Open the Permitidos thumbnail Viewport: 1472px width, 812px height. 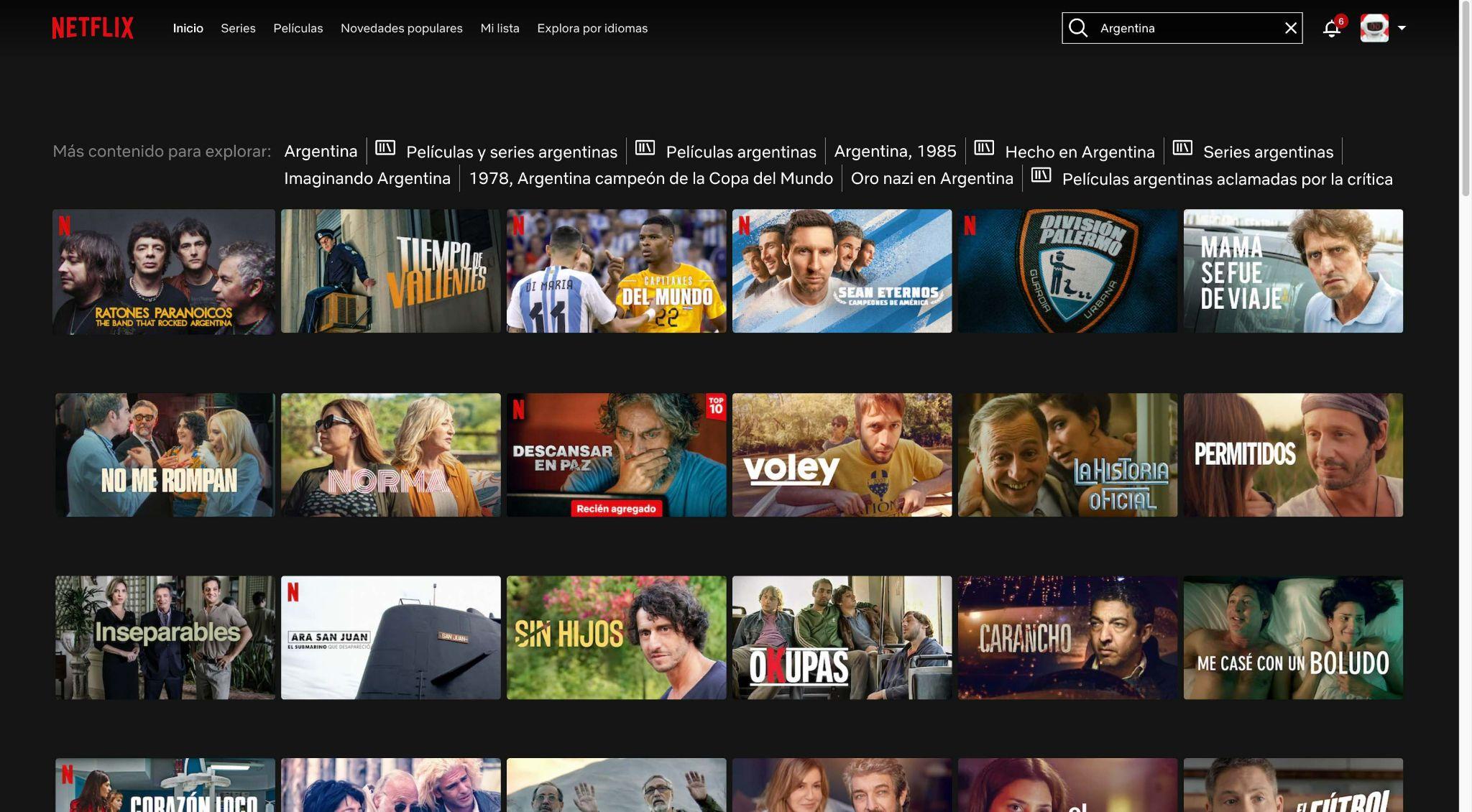point(1293,455)
